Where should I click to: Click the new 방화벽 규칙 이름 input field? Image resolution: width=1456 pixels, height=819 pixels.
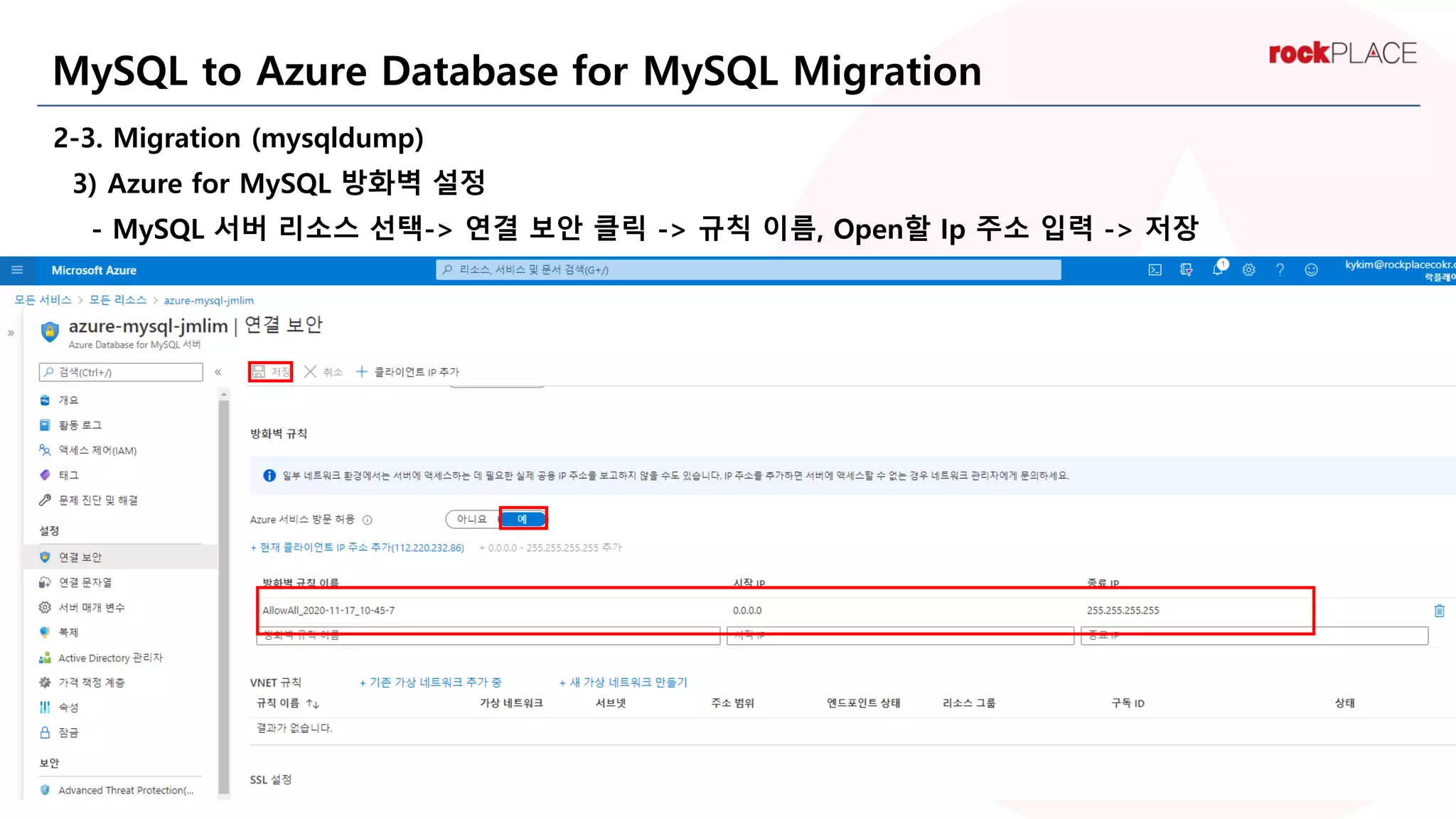488,636
